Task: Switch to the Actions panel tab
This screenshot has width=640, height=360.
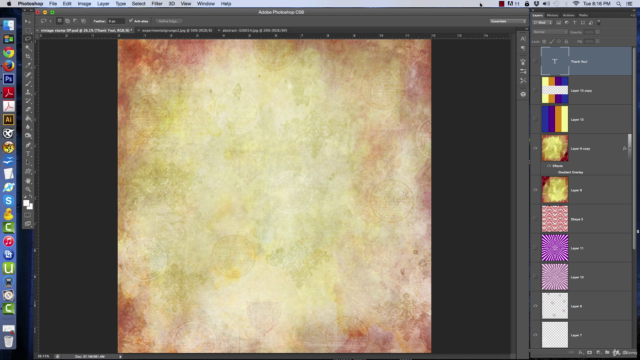Action: (568, 16)
